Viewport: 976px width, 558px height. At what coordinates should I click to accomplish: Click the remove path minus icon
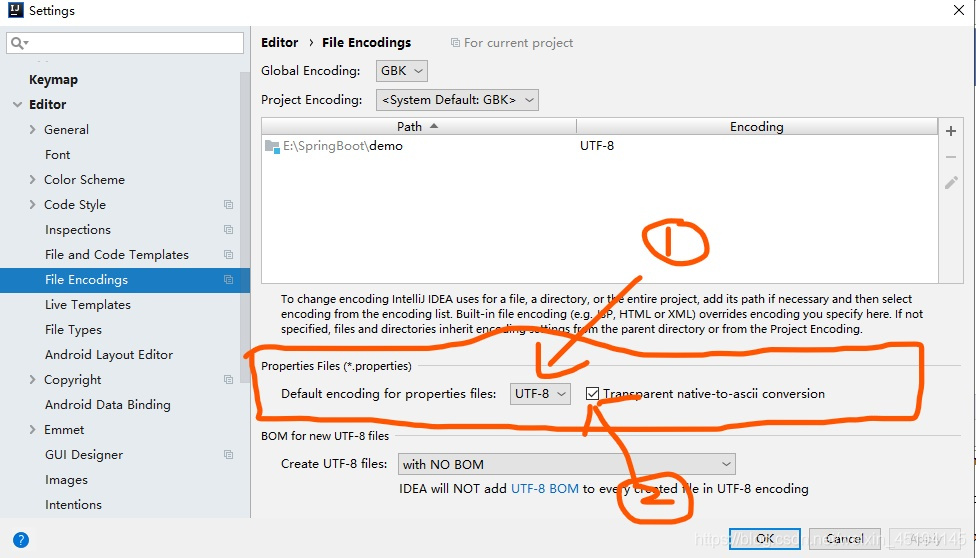[x=950, y=157]
